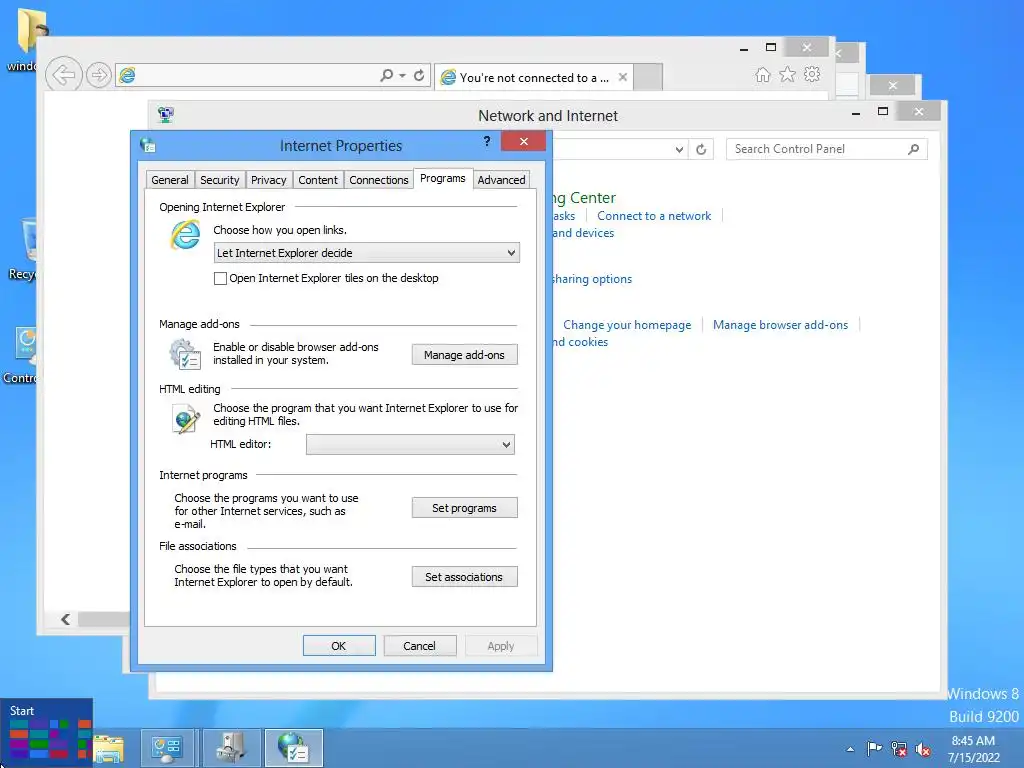This screenshot has width=1024, height=768.
Task: Click the Network and Internet window title icon
Action: point(166,115)
